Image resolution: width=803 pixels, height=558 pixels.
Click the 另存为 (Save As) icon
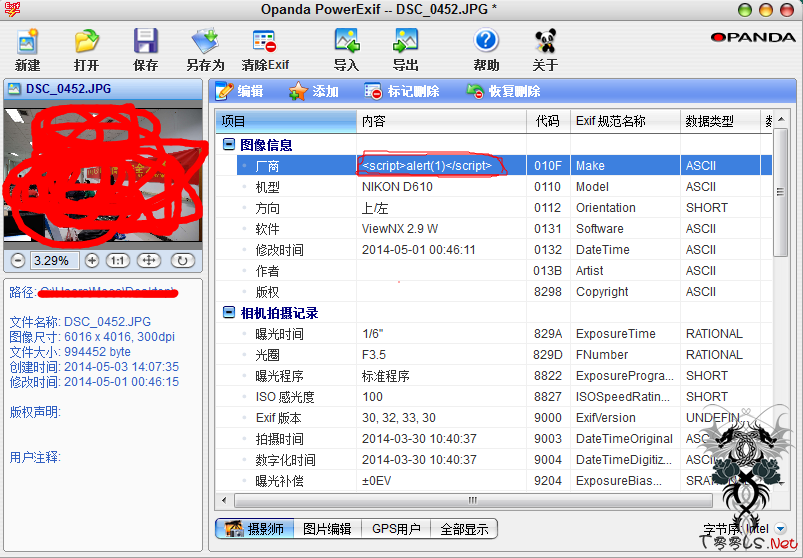click(x=205, y=49)
